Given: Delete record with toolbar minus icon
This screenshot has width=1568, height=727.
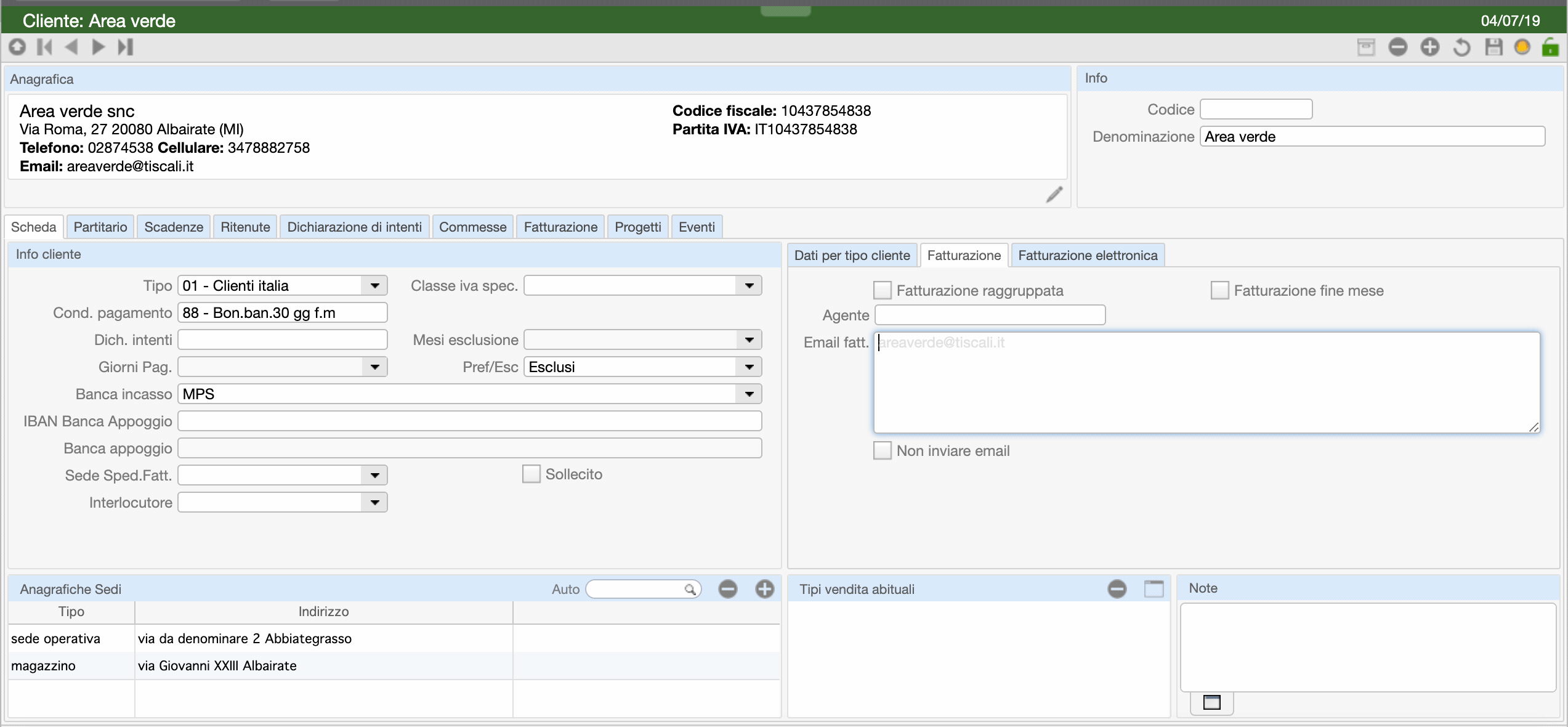Looking at the screenshot, I should point(1398,47).
